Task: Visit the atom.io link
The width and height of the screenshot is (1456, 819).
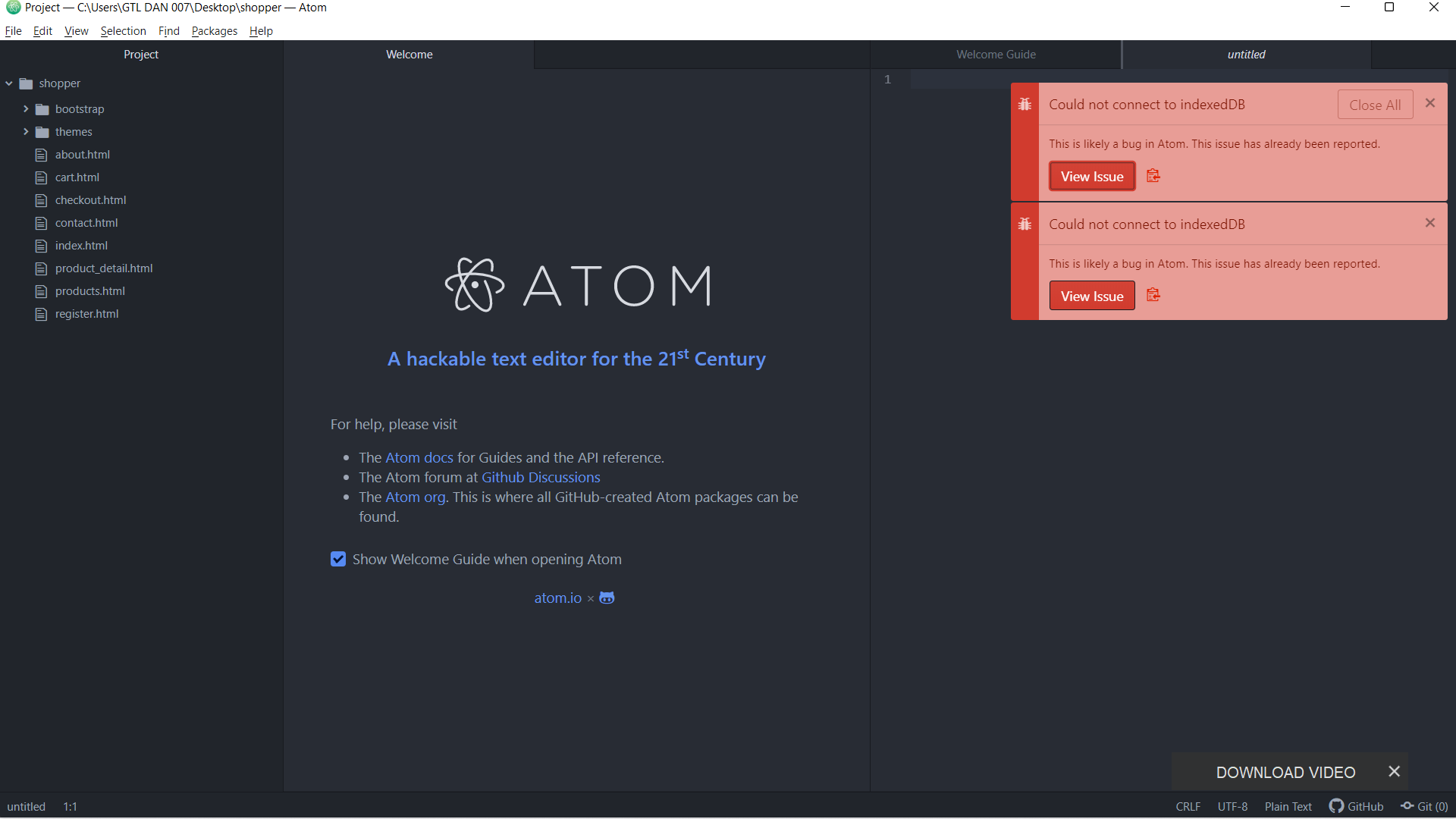Action: 558,598
